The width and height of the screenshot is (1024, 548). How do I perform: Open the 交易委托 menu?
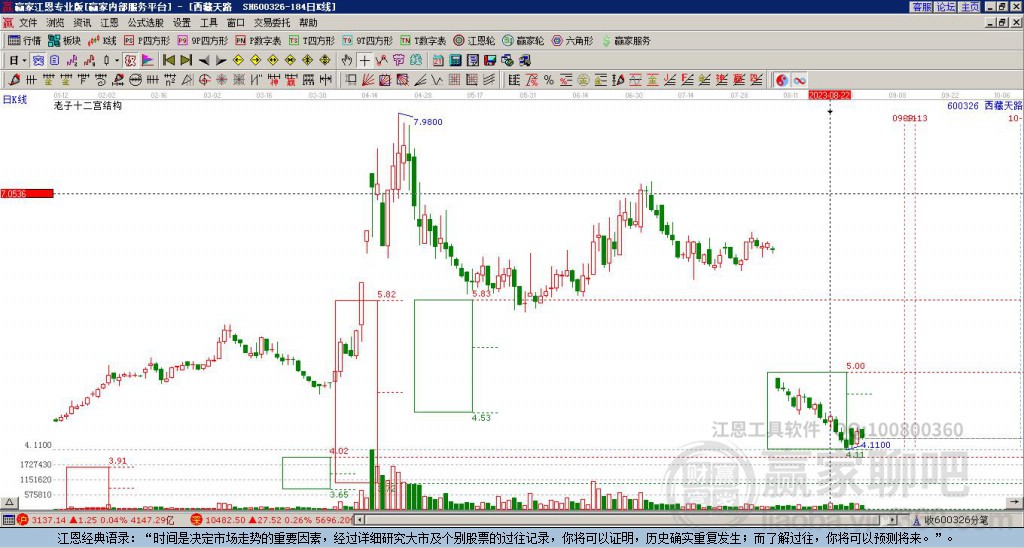click(x=272, y=23)
